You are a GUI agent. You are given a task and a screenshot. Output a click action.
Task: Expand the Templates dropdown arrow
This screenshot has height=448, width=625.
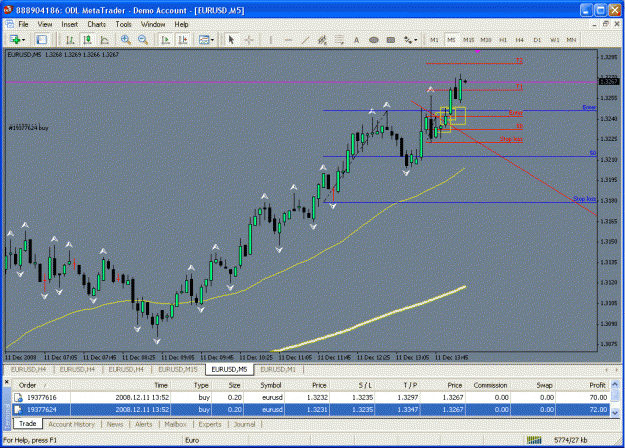pyautogui.click(x=212, y=40)
